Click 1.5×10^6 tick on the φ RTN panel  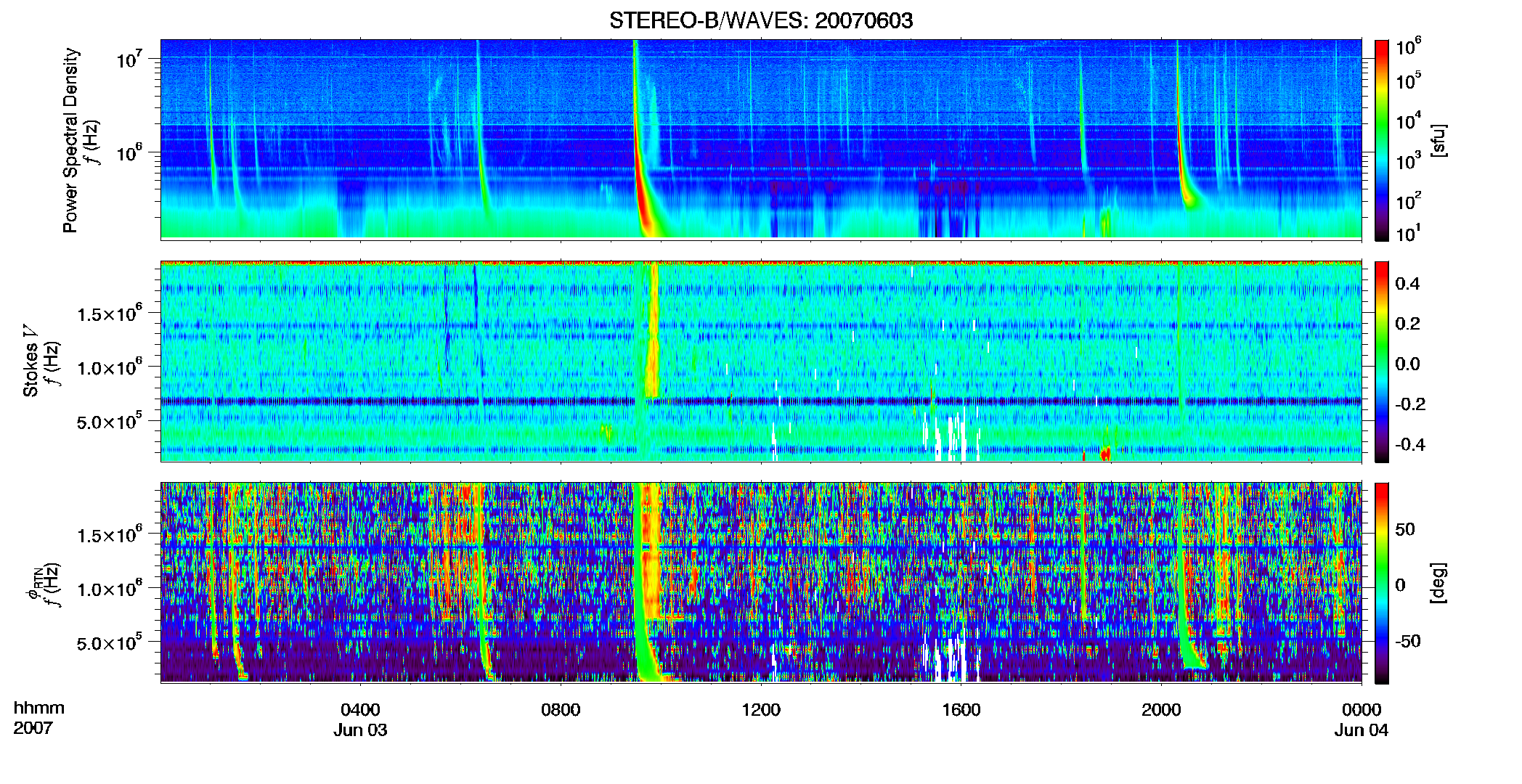point(110,535)
